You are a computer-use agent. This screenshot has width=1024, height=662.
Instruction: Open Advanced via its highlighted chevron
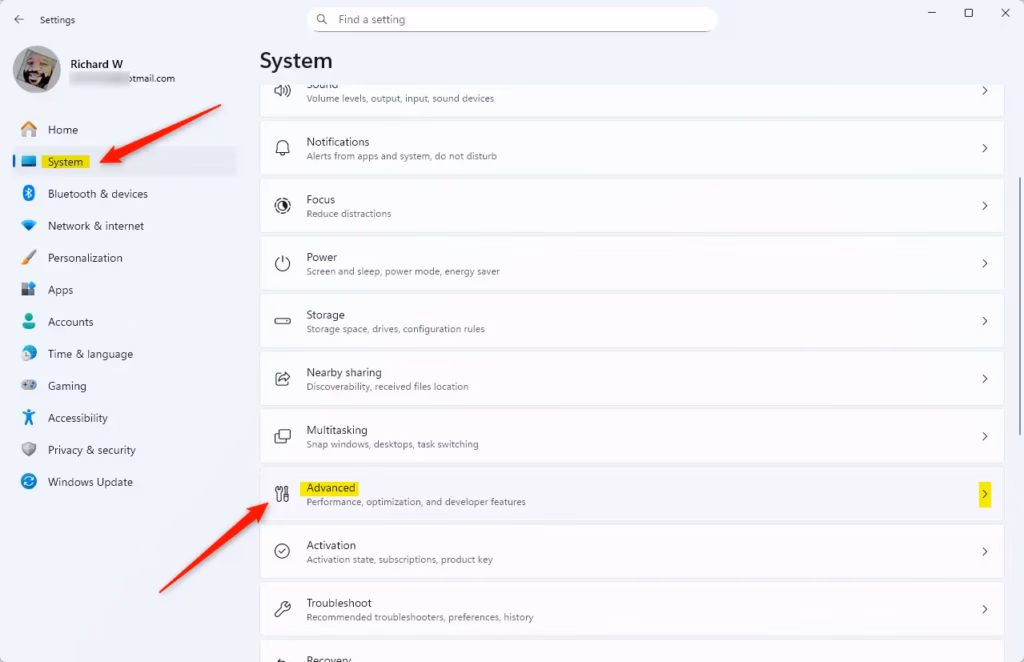(985, 494)
